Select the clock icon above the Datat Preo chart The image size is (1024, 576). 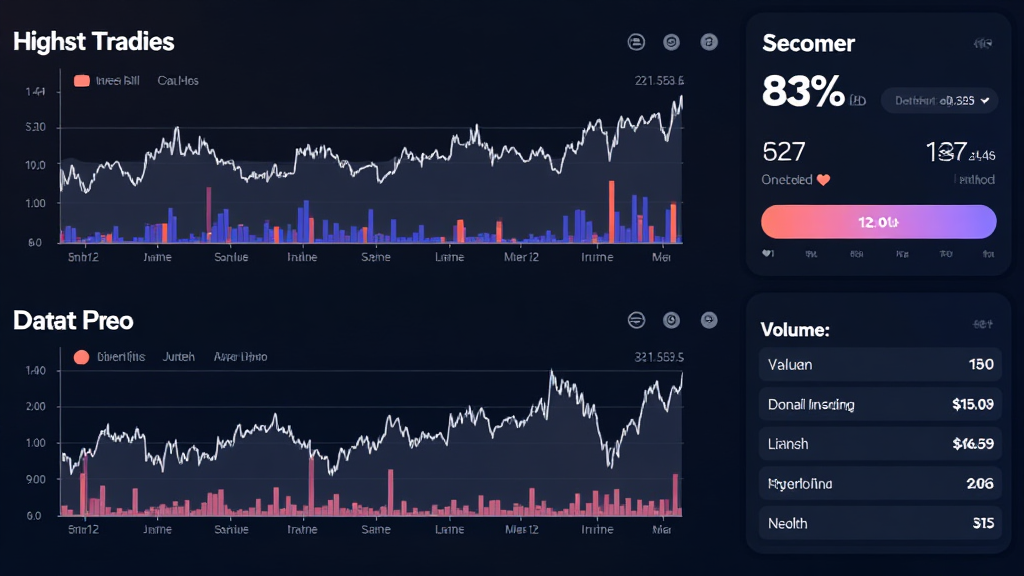tap(671, 320)
